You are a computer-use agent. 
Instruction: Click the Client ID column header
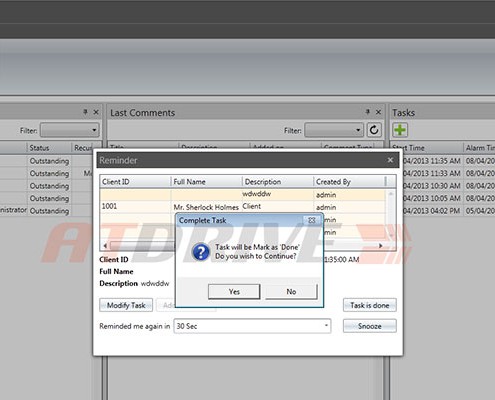click(135, 182)
